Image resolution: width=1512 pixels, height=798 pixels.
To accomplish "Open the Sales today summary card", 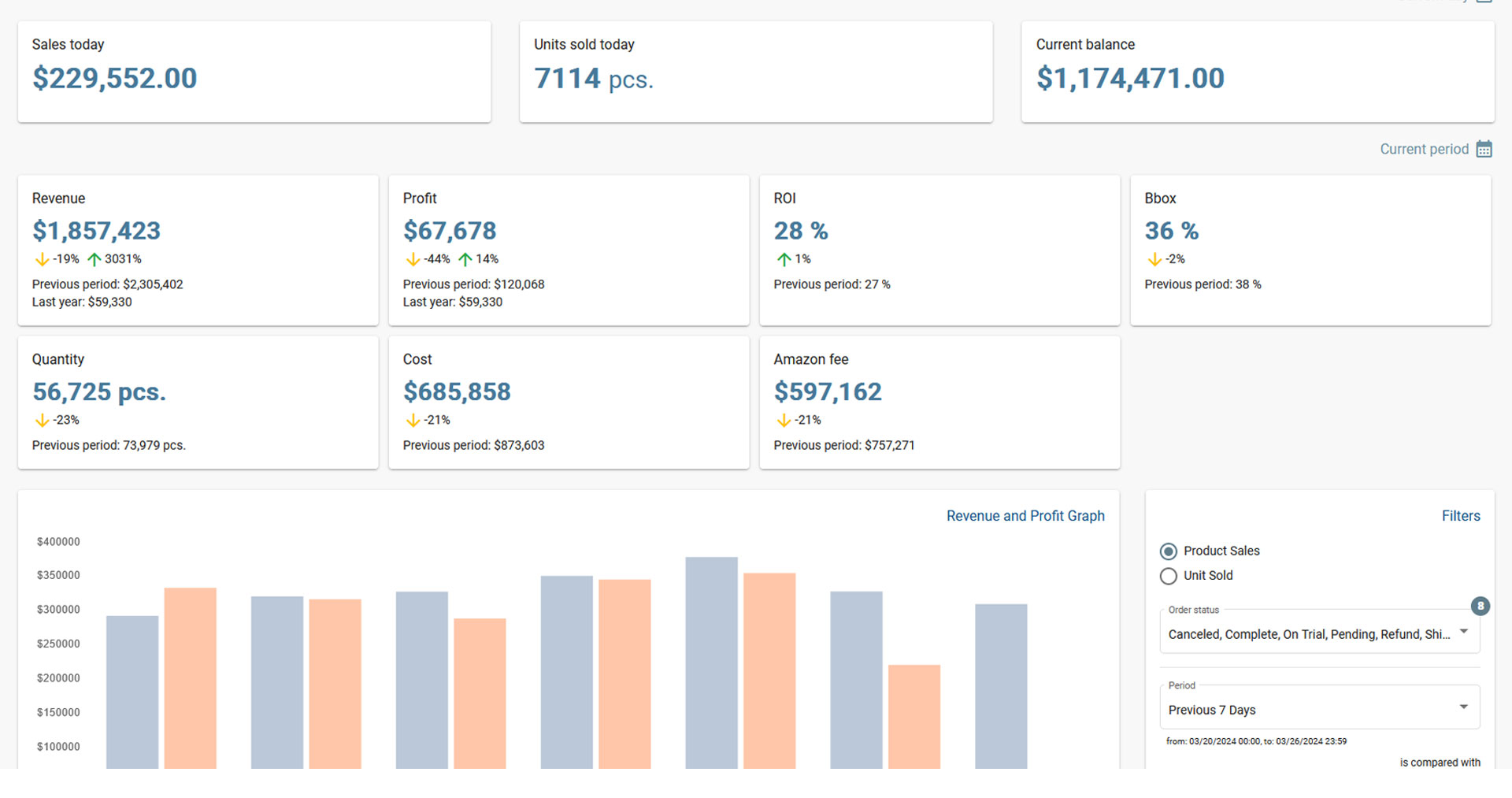I will tap(254, 72).
